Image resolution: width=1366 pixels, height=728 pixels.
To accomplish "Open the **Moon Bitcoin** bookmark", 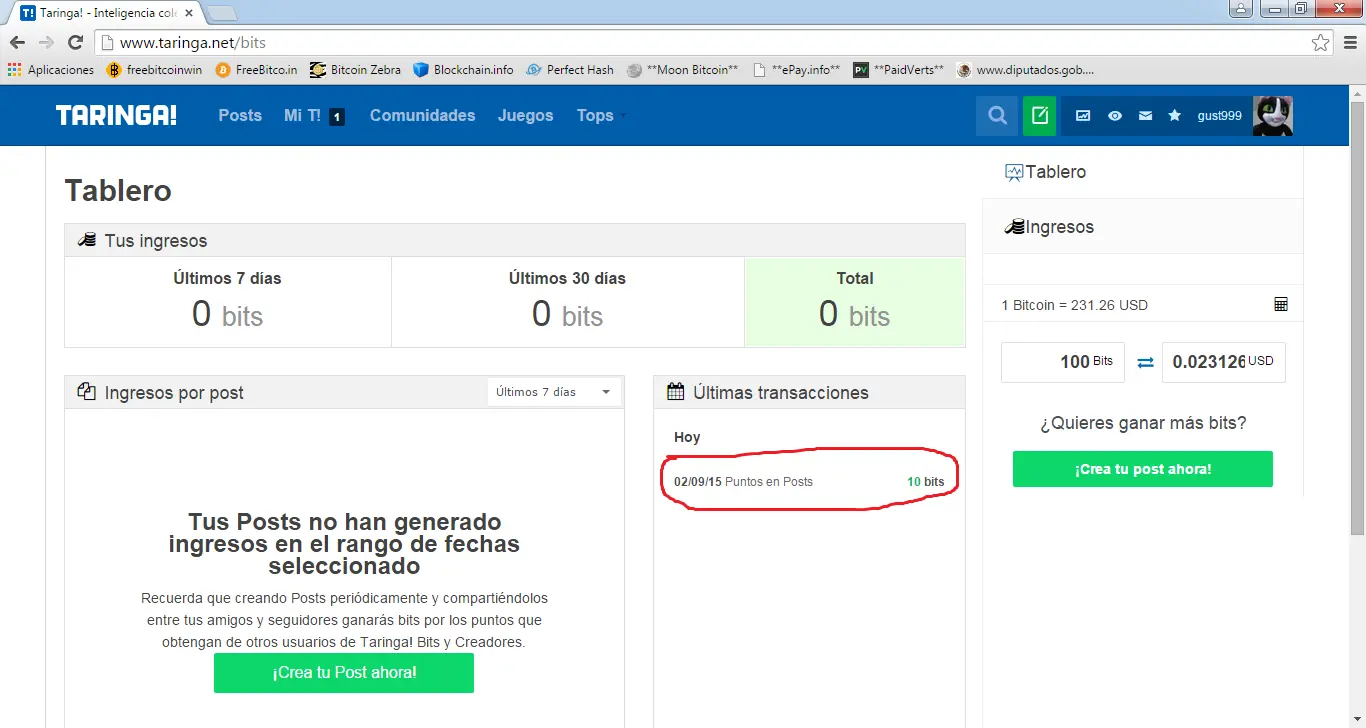I will [x=682, y=70].
